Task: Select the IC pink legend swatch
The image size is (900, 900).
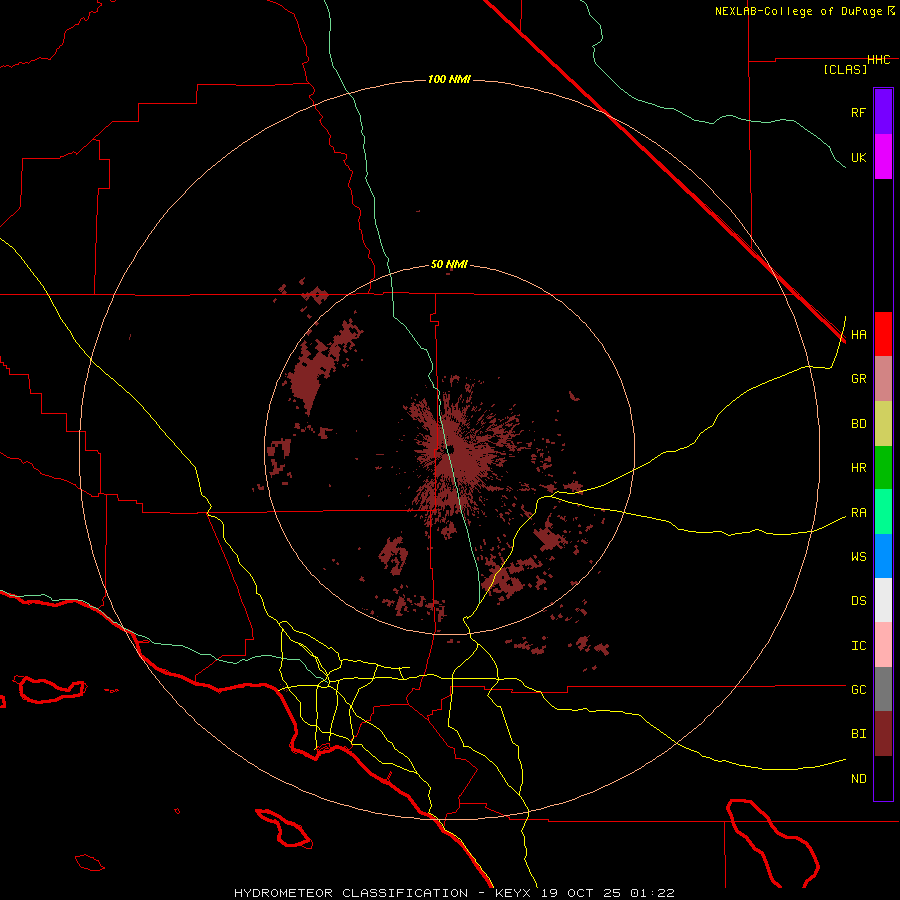Action: [x=883, y=645]
